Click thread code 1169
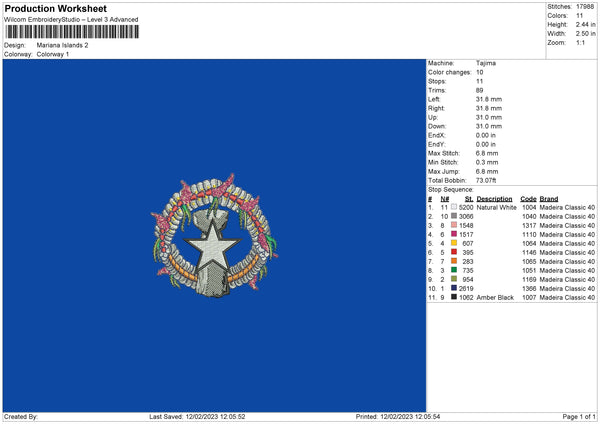This screenshot has width=600, height=424. point(529,279)
